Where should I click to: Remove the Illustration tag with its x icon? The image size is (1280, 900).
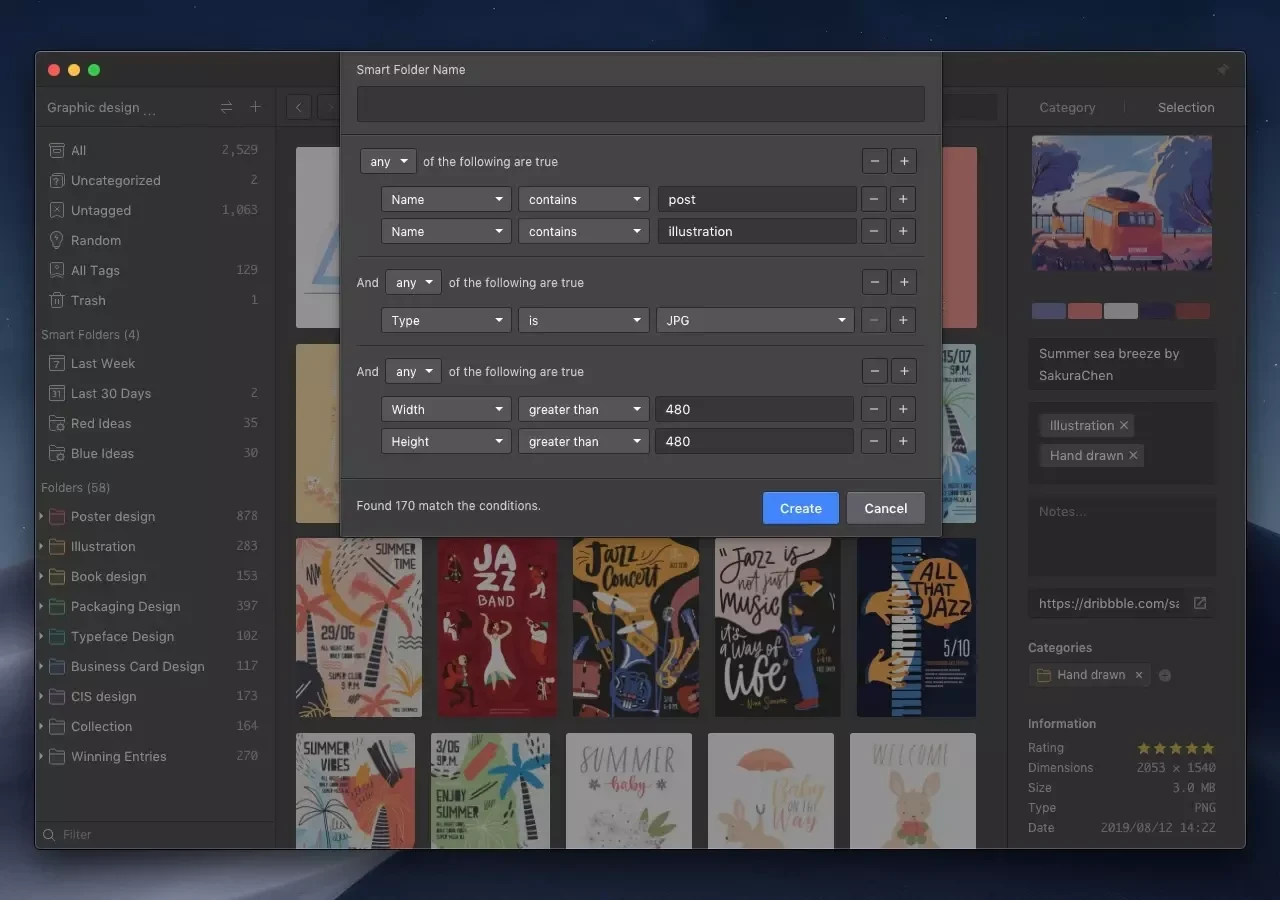tap(1124, 425)
